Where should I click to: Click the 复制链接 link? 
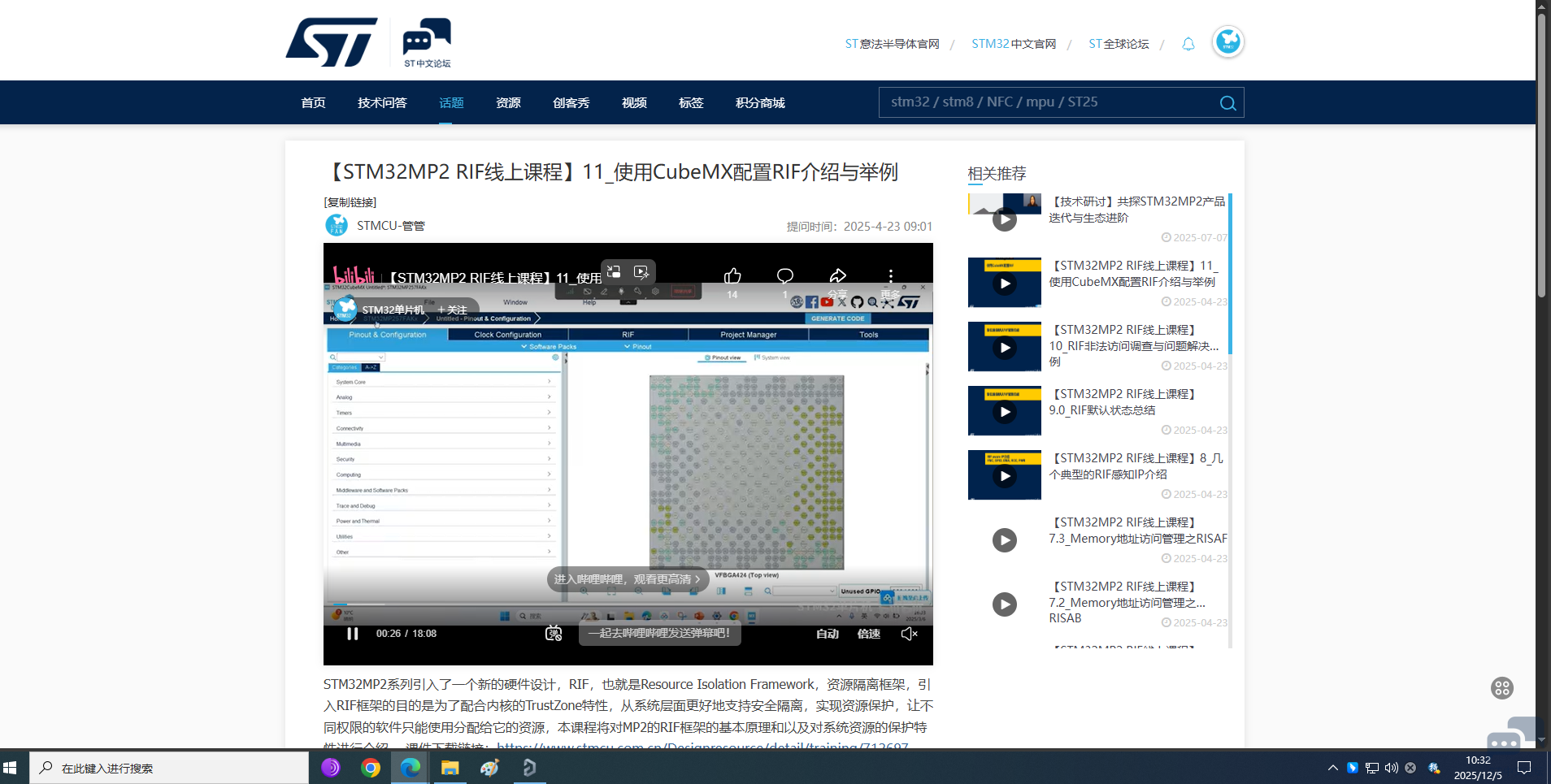tap(350, 202)
